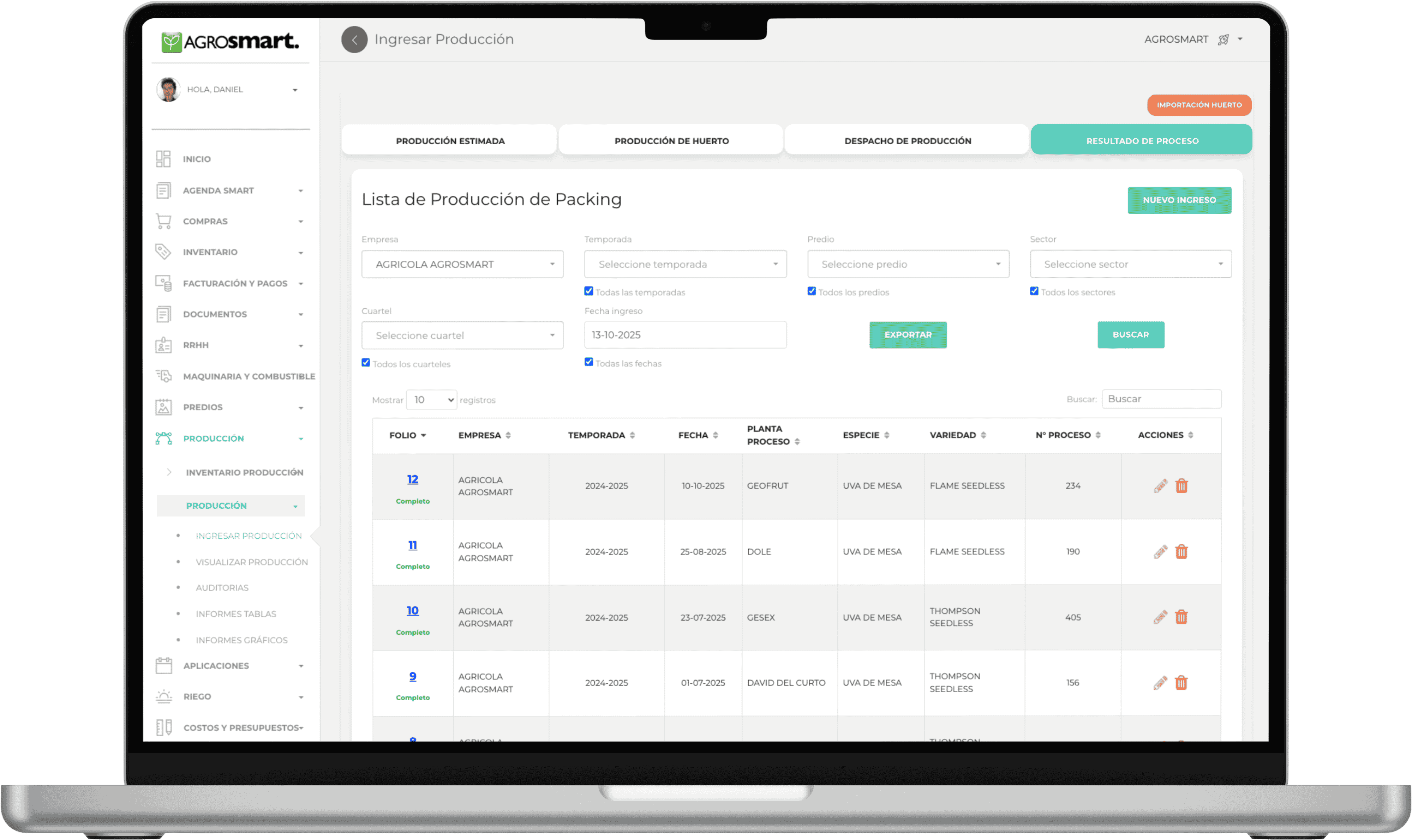Click the edit pencil for folio 12
1412x840 pixels.
click(x=1160, y=486)
